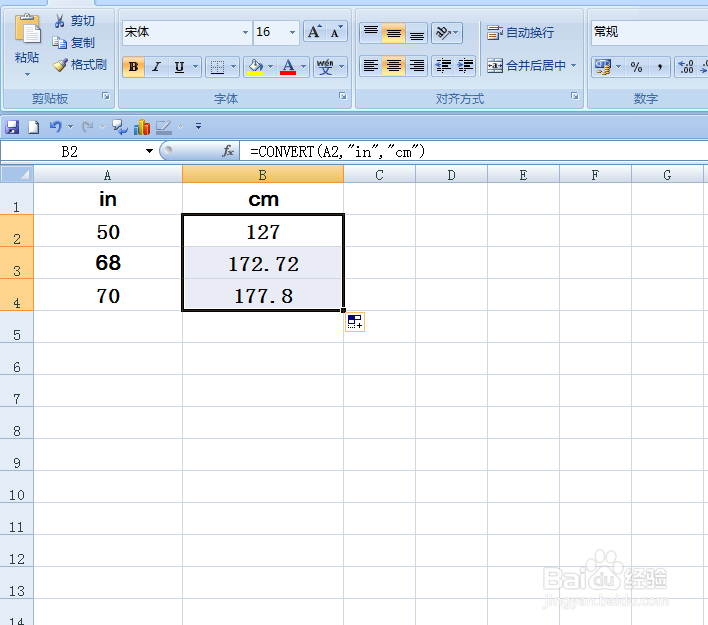Select column E header
This screenshot has width=708, height=625.
coord(523,175)
